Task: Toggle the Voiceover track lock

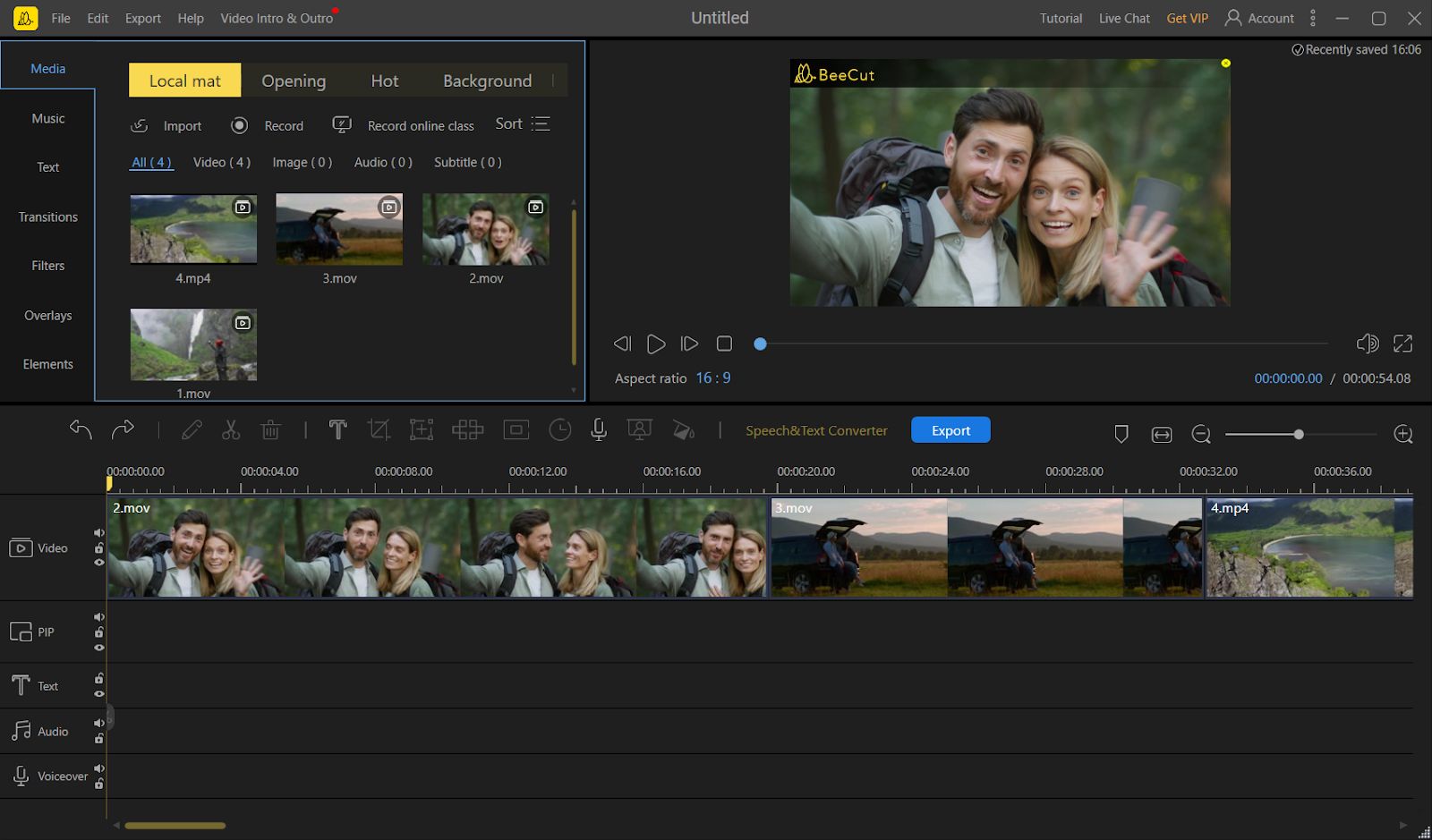Action: pos(99,784)
